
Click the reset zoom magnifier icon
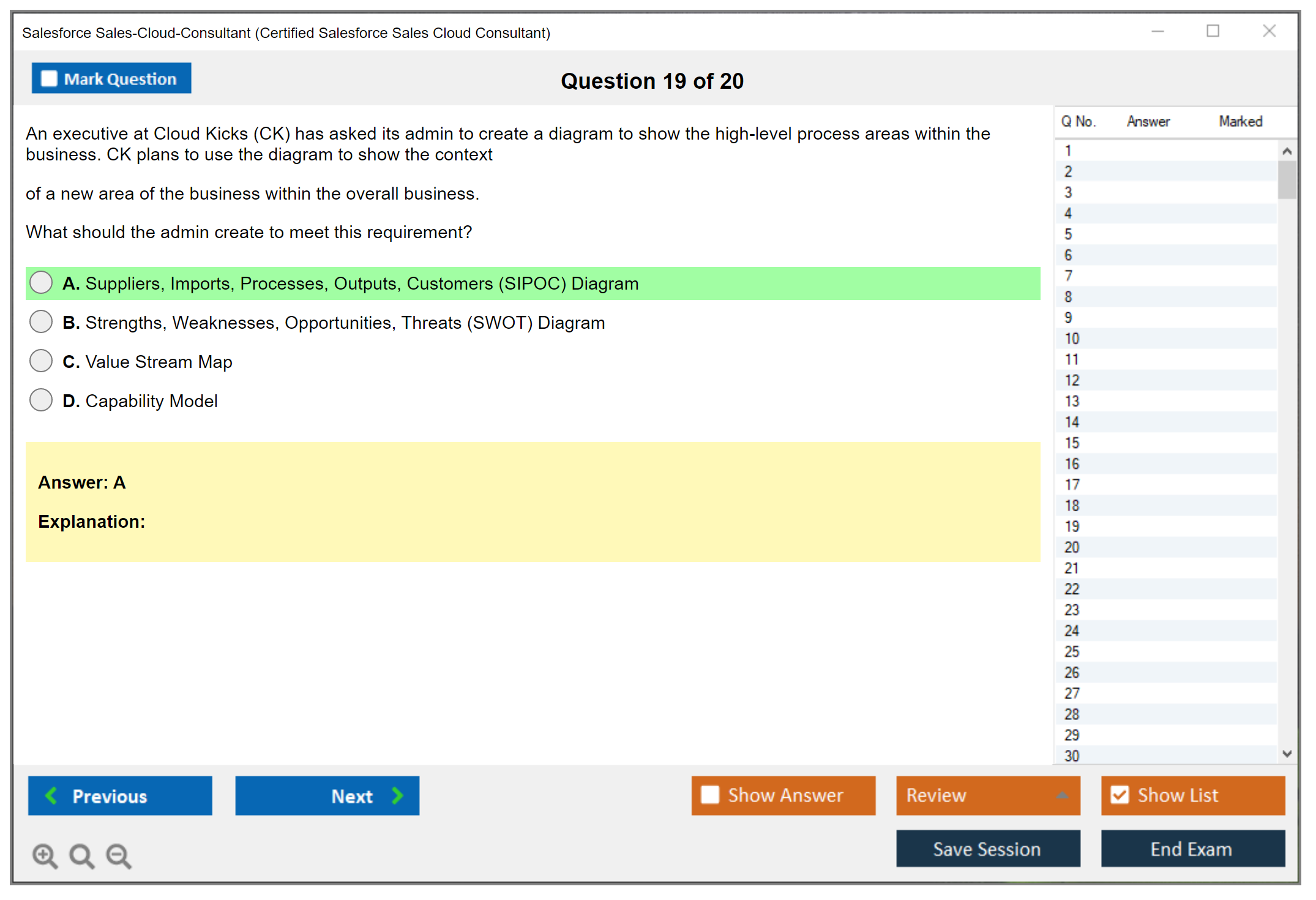[81, 855]
